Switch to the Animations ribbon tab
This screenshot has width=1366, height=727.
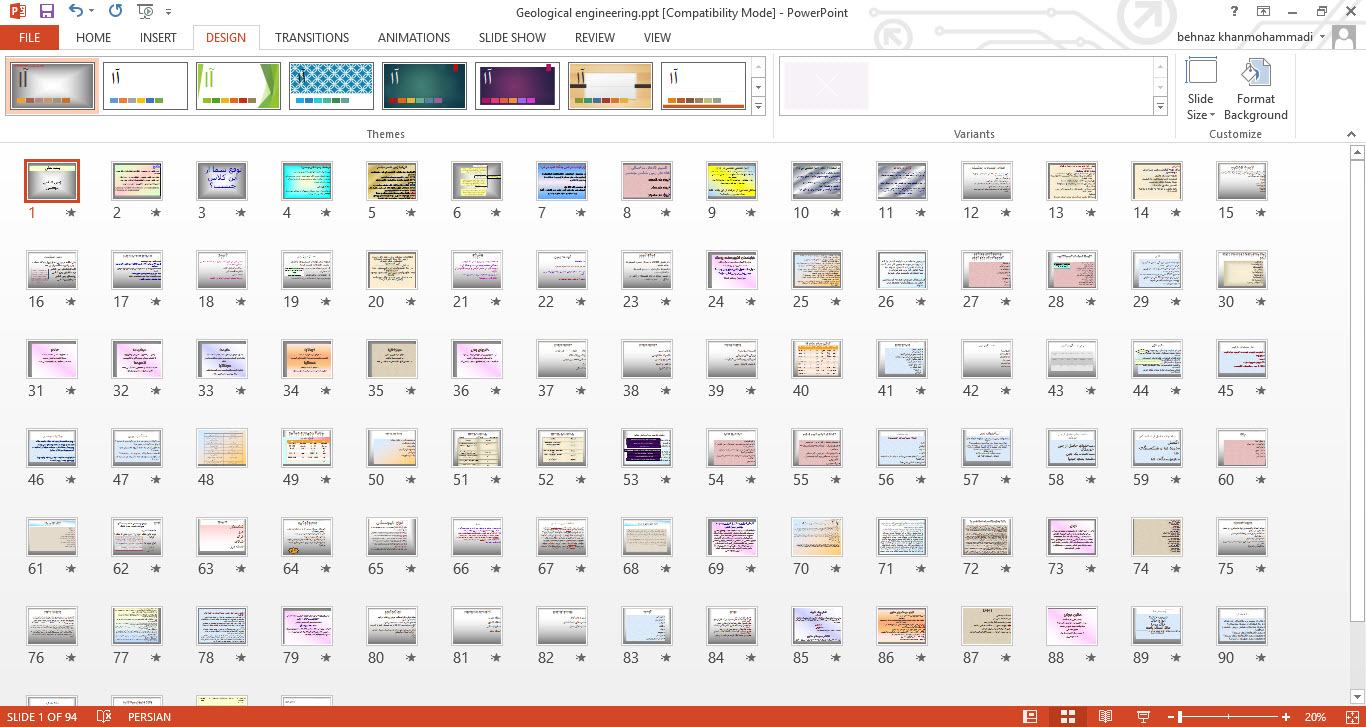413,38
